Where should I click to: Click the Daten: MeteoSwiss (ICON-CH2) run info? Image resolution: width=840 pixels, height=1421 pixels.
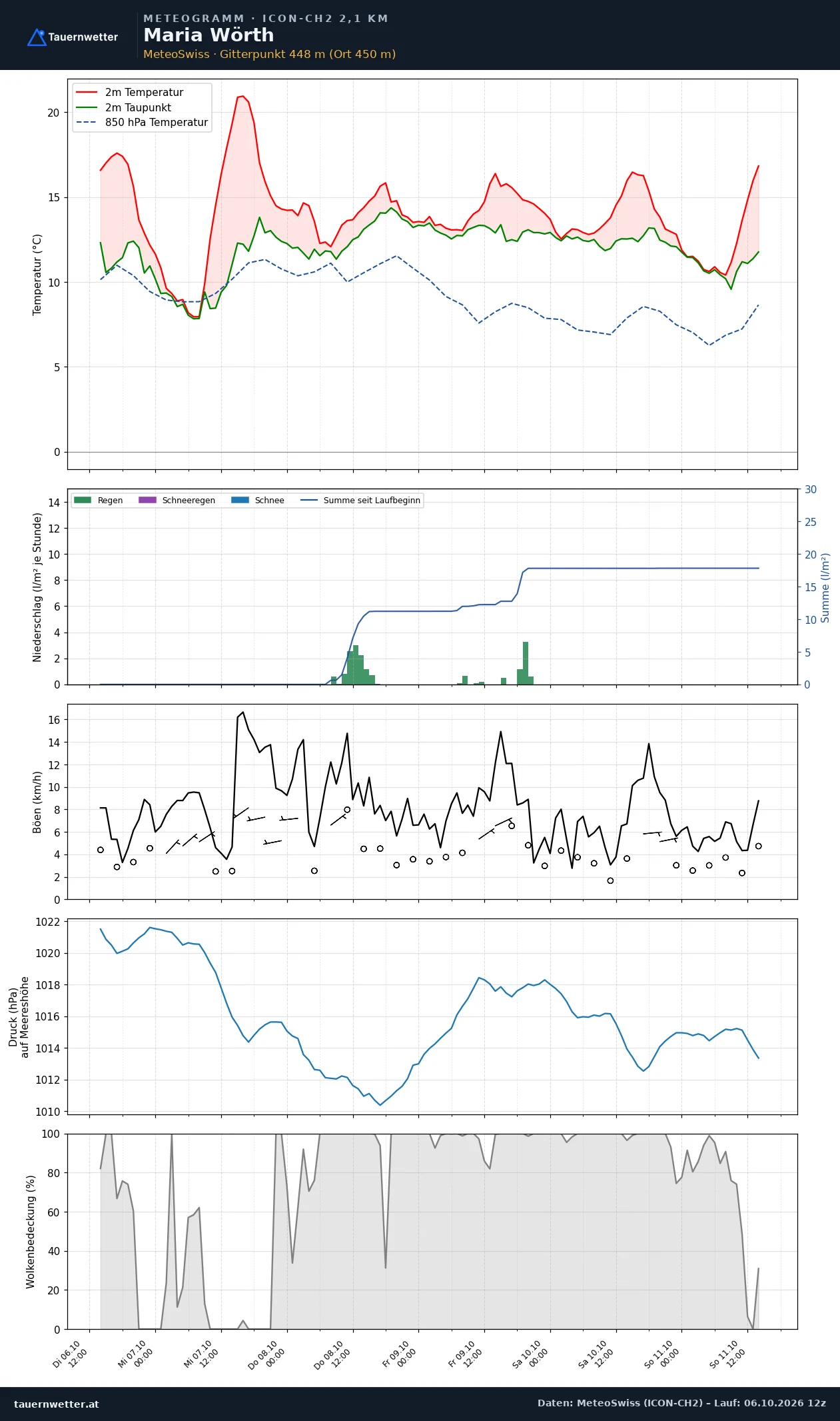(681, 1403)
